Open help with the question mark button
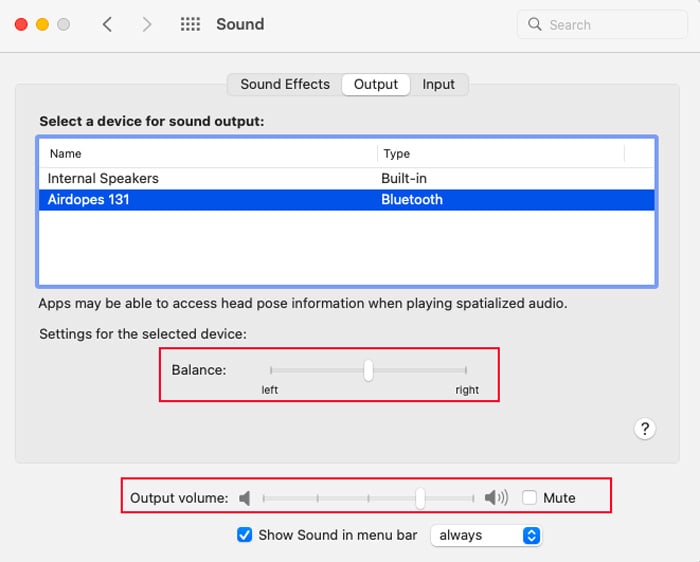The height and width of the screenshot is (562, 700). 645,429
